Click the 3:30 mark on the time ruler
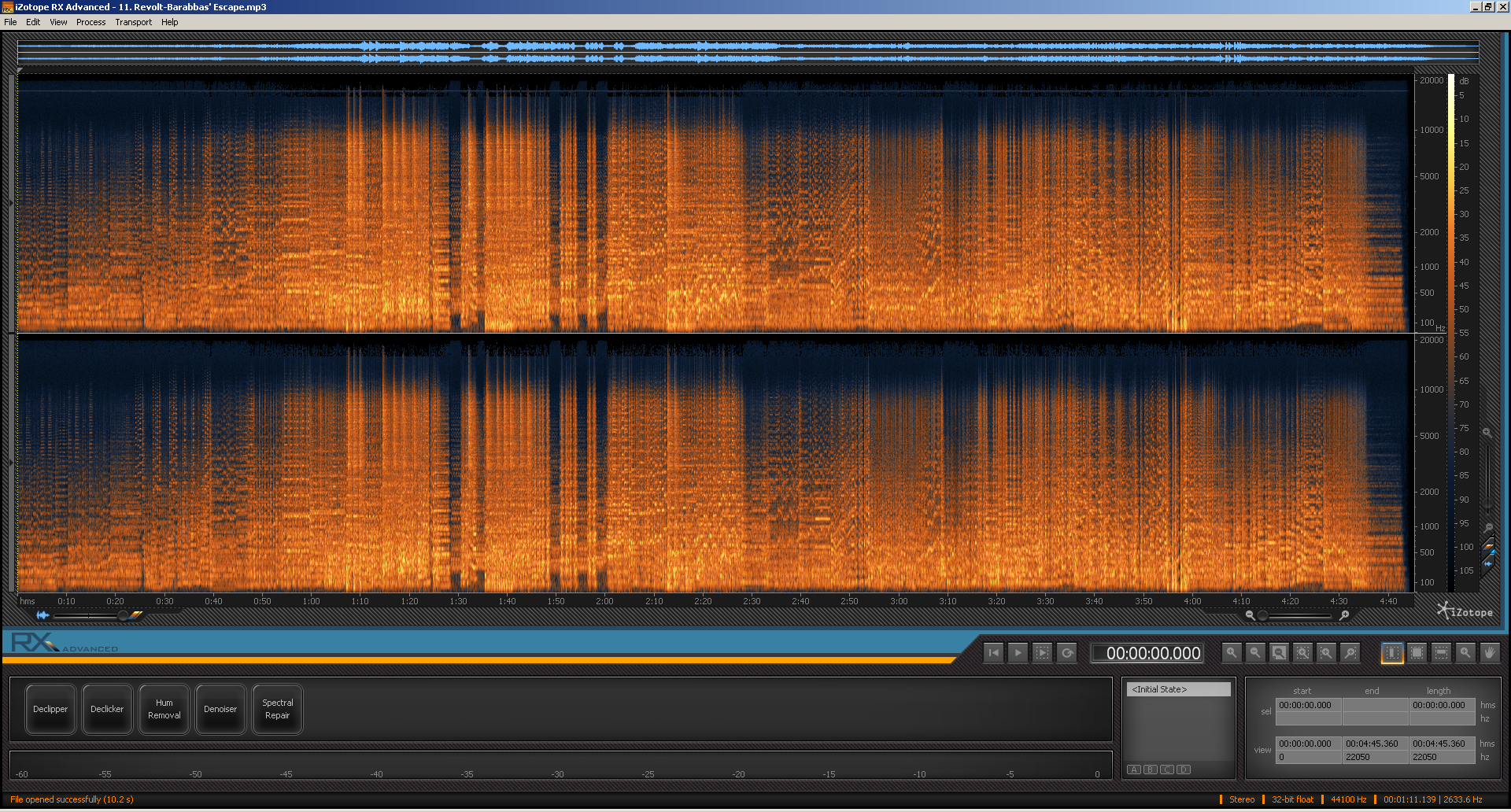Image resolution: width=1511 pixels, height=812 pixels. click(x=1045, y=601)
